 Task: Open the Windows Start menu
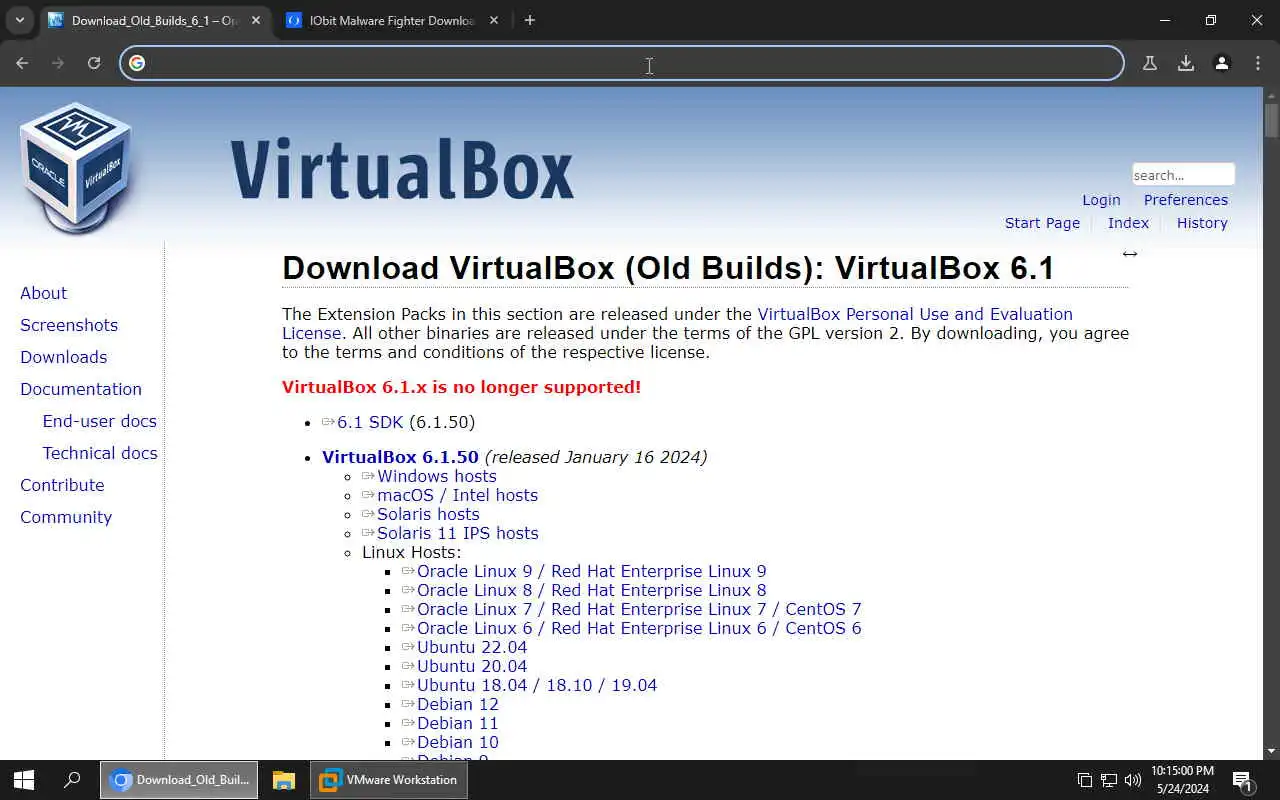[x=24, y=780]
